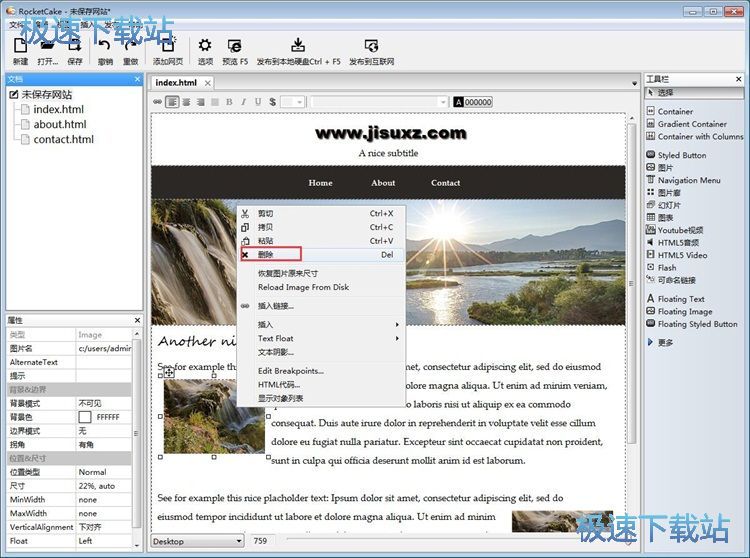750x558 pixels.
Task: Click the 背景色 FFFFFF color swatch
Action: click(x=85, y=416)
